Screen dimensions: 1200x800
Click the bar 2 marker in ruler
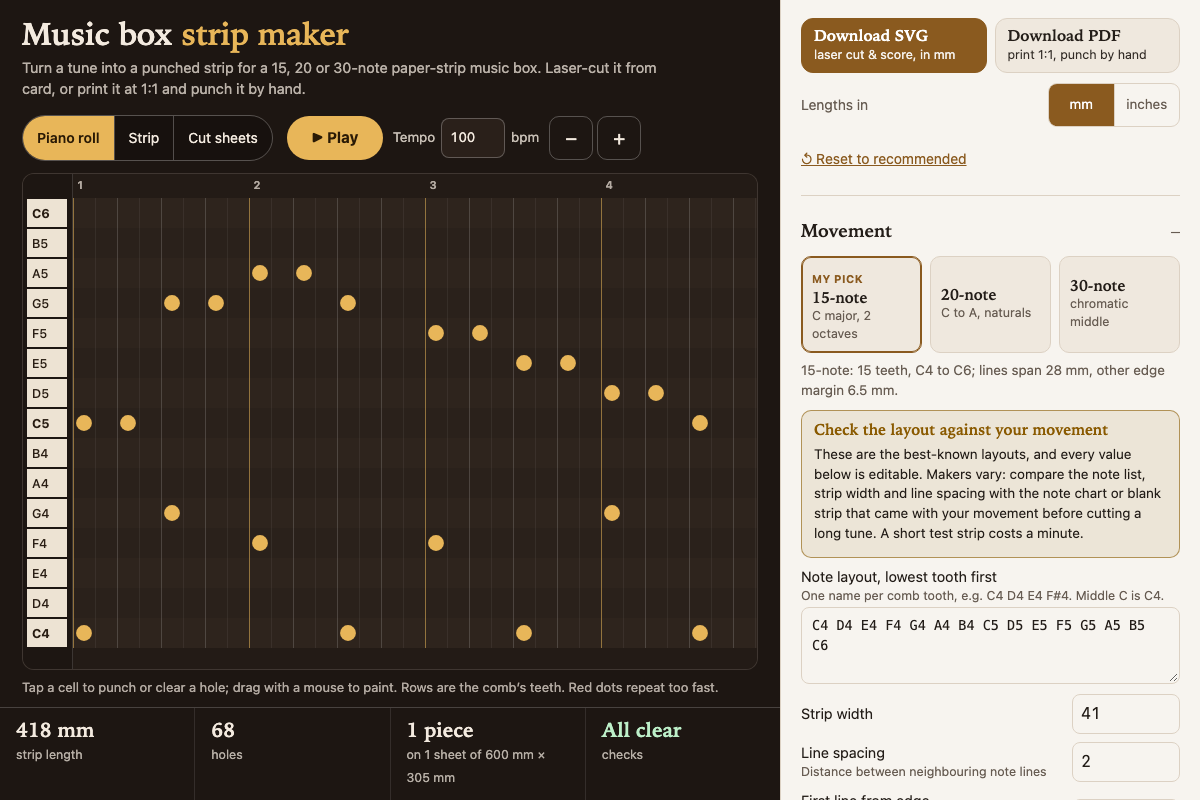[257, 185]
